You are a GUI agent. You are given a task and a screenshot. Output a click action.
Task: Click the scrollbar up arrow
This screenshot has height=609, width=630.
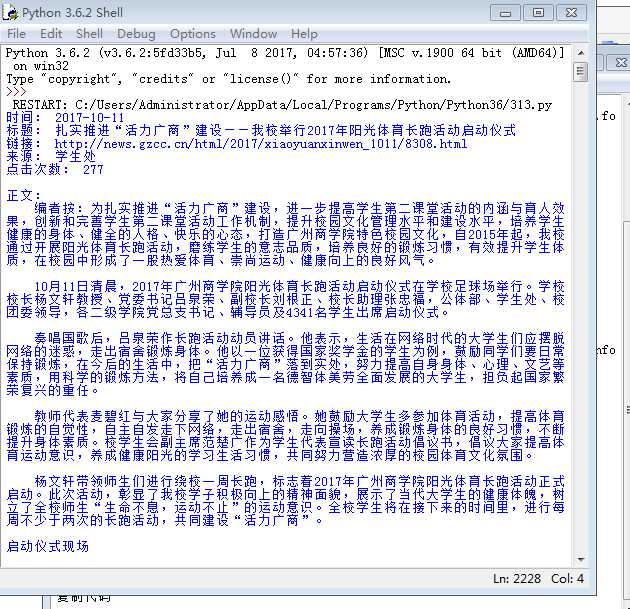[x=581, y=53]
